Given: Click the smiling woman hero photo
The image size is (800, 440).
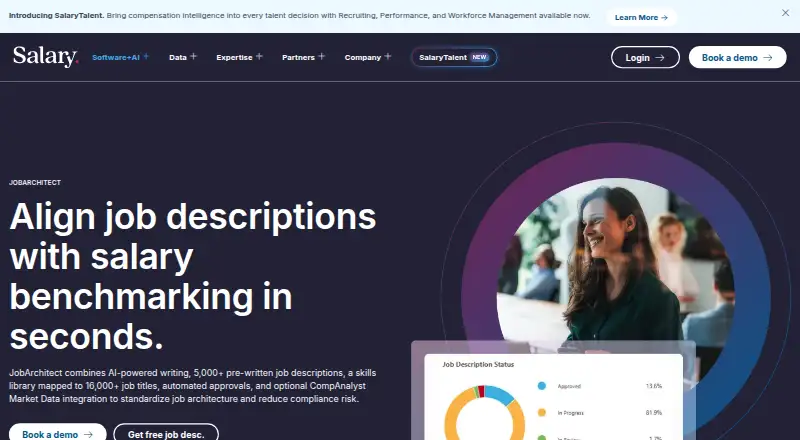Looking at the screenshot, I should [x=616, y=265].
